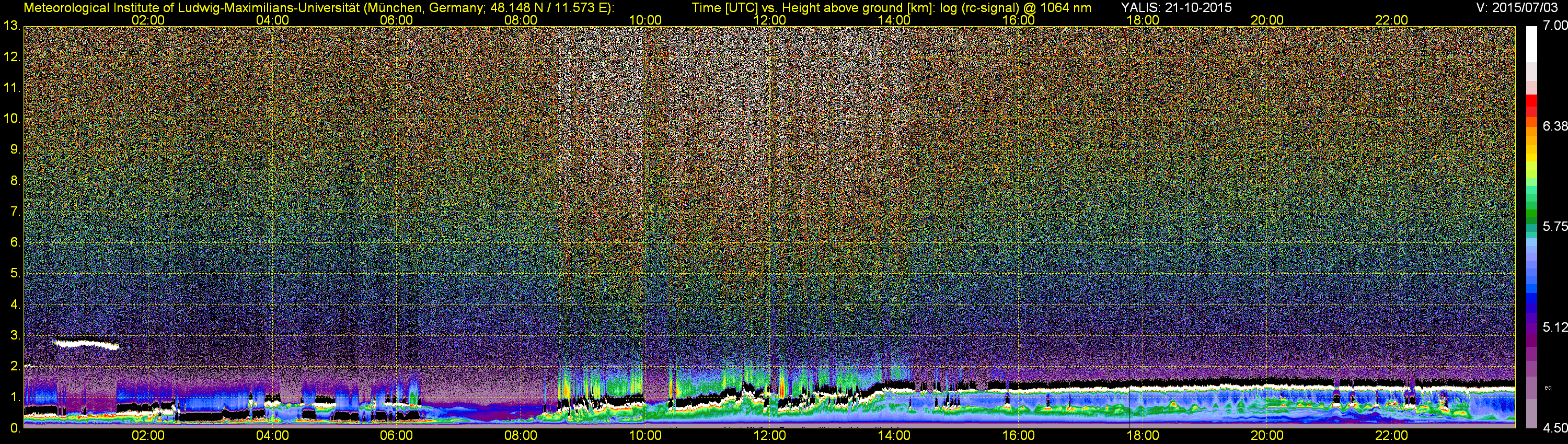Viewport: 1568px width, 444px height.
Task: Click the 04:00 label on the upper time axis
Action: pyautogui.click(x=272, y=20)
